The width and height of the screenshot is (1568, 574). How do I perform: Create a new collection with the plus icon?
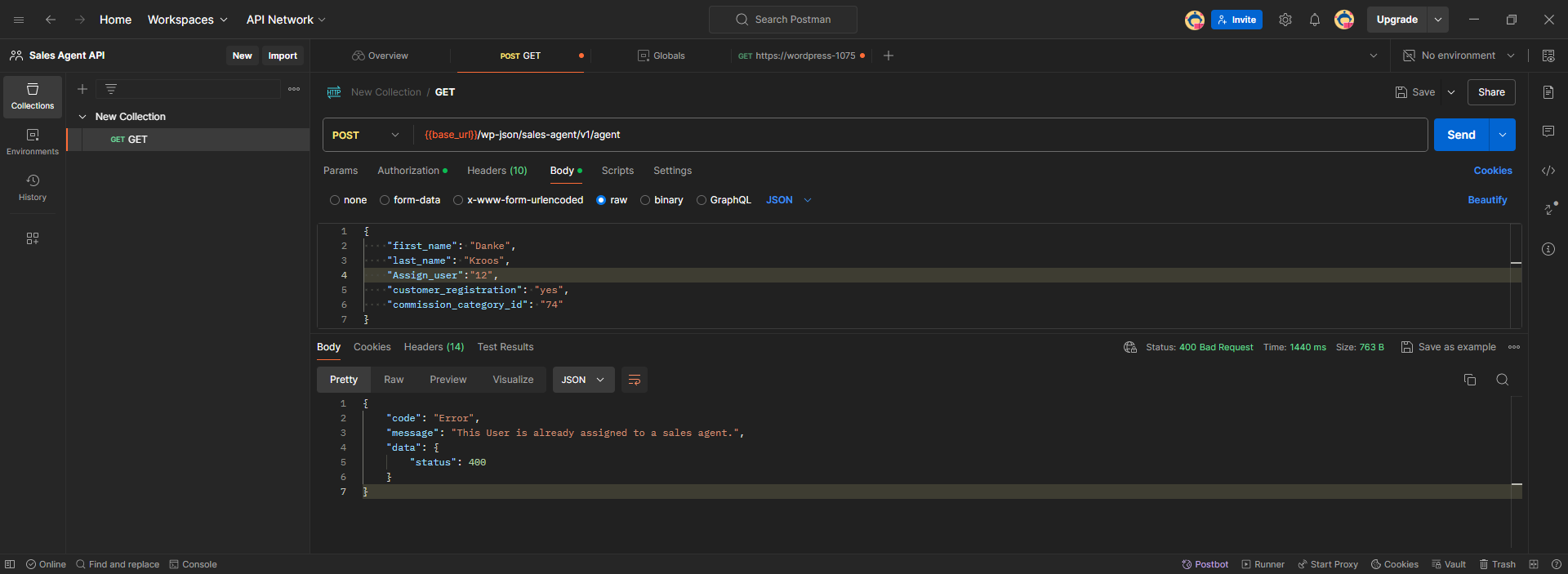point(82,89)
